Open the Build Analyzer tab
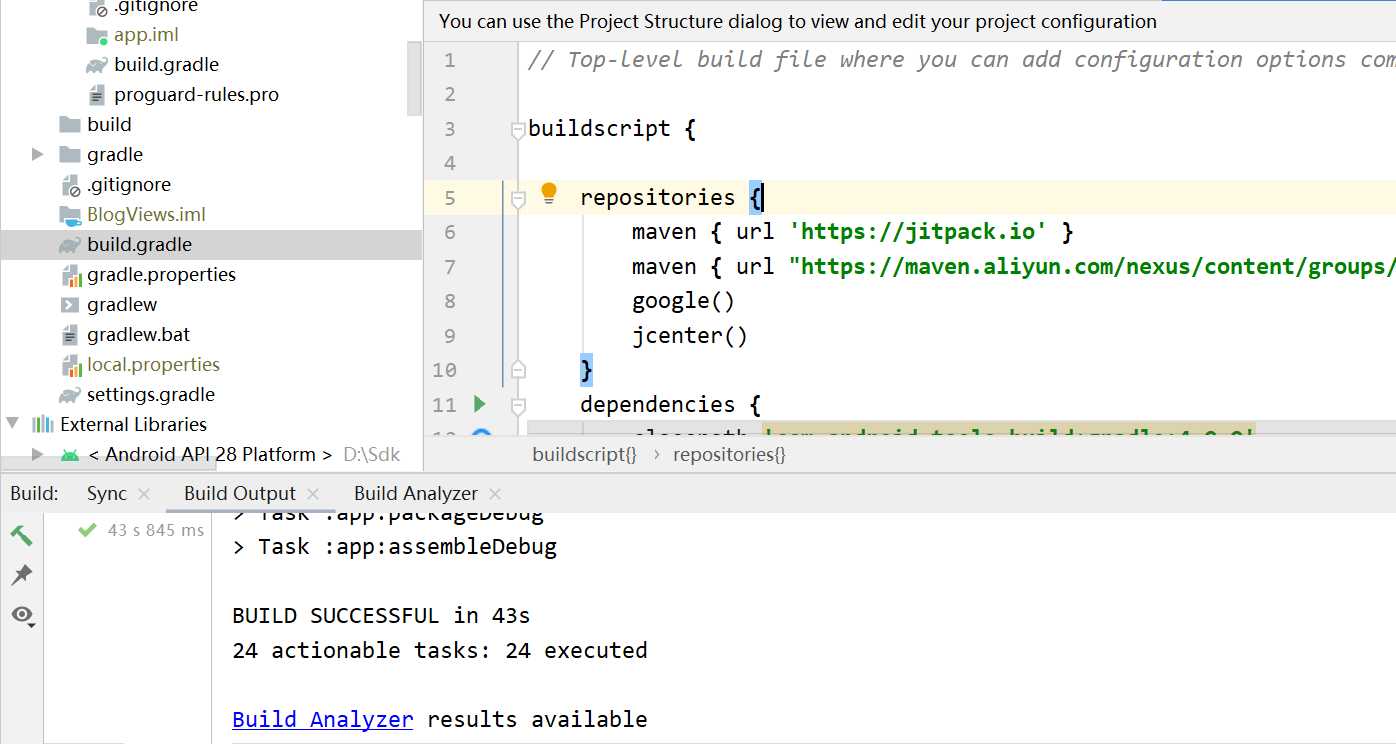Image resolution: width=1396 pixels, height=744 pixels. click(x=416, y=493)
